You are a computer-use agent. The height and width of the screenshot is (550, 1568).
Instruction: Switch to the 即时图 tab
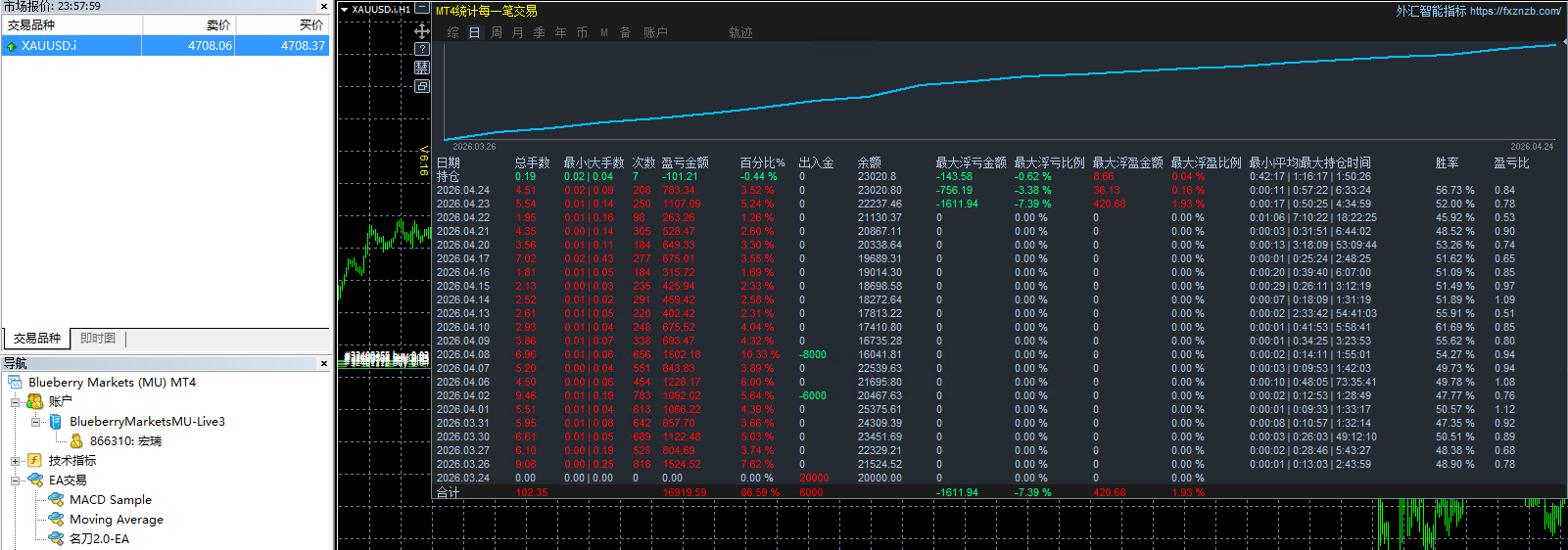98,339
